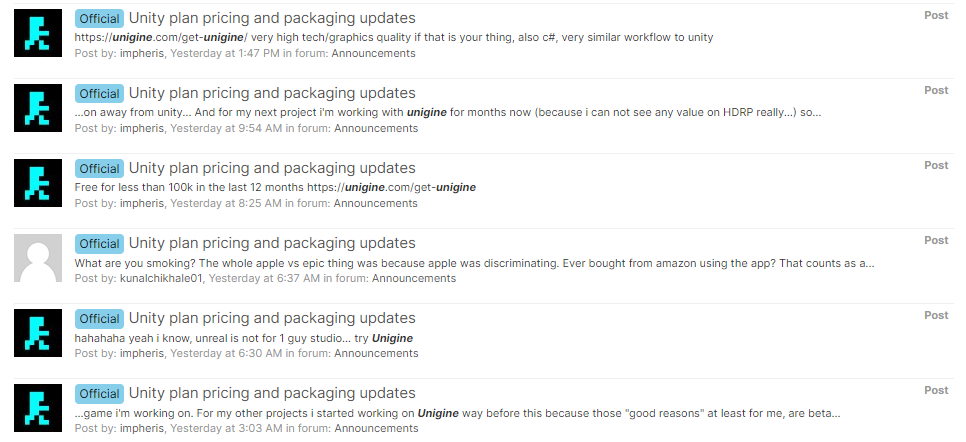Click impheris username on the 1:47 PM post

tap(142, 53)
